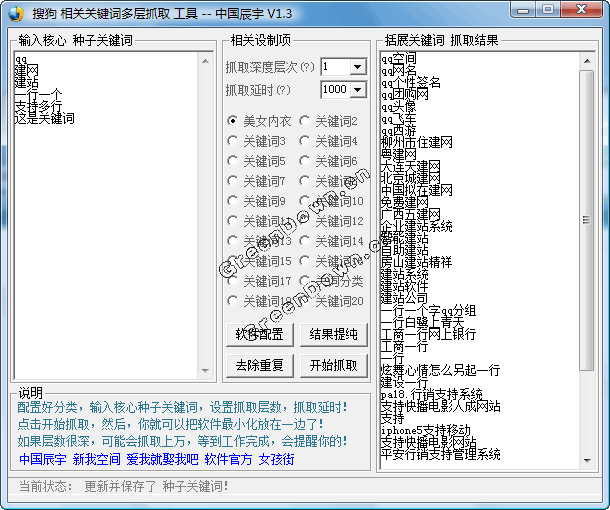This screenshot has width=610, height=510.
Task: Click the 结果提纯 button
Action: click(x=333, y=334)
